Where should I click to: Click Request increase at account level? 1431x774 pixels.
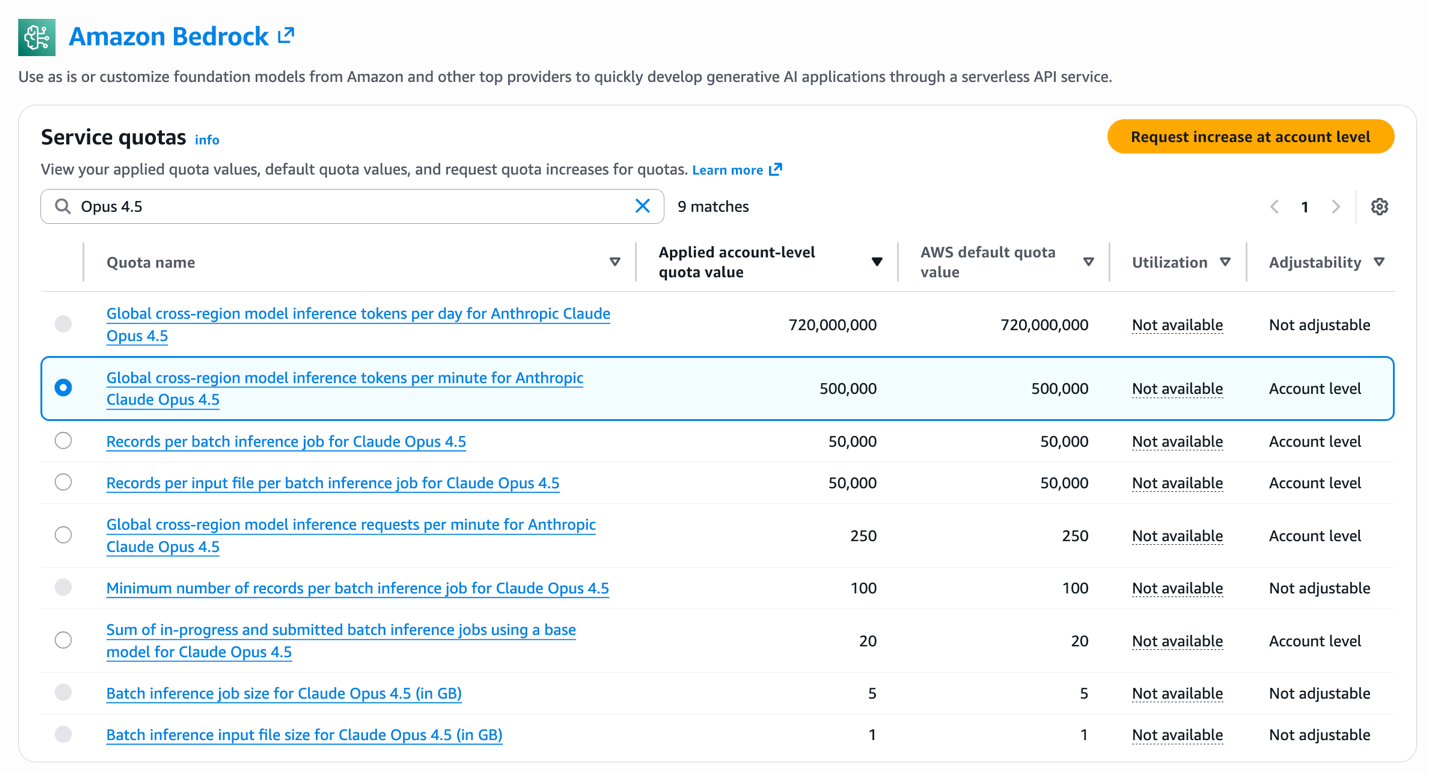[x=1250, y=136]
